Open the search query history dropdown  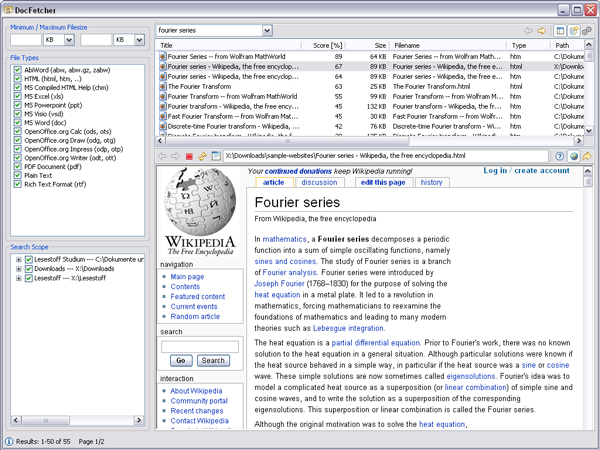pos(267,31)
